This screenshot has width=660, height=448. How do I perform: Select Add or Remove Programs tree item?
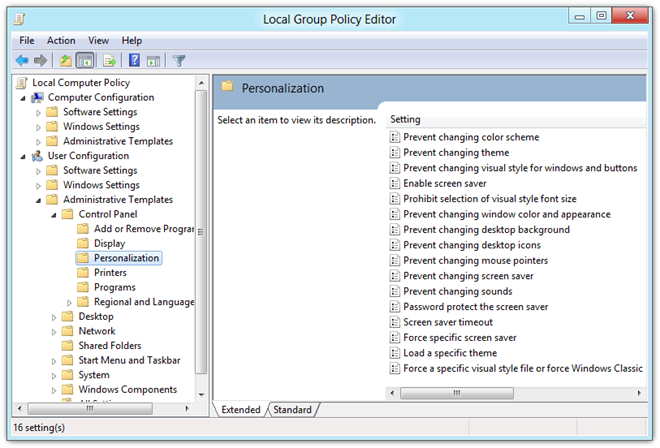coord(144,229)
